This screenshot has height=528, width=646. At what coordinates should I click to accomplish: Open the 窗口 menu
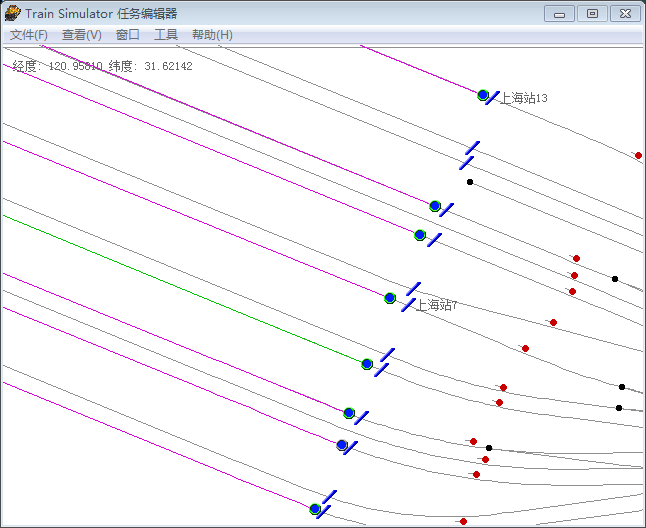[128, 35]
